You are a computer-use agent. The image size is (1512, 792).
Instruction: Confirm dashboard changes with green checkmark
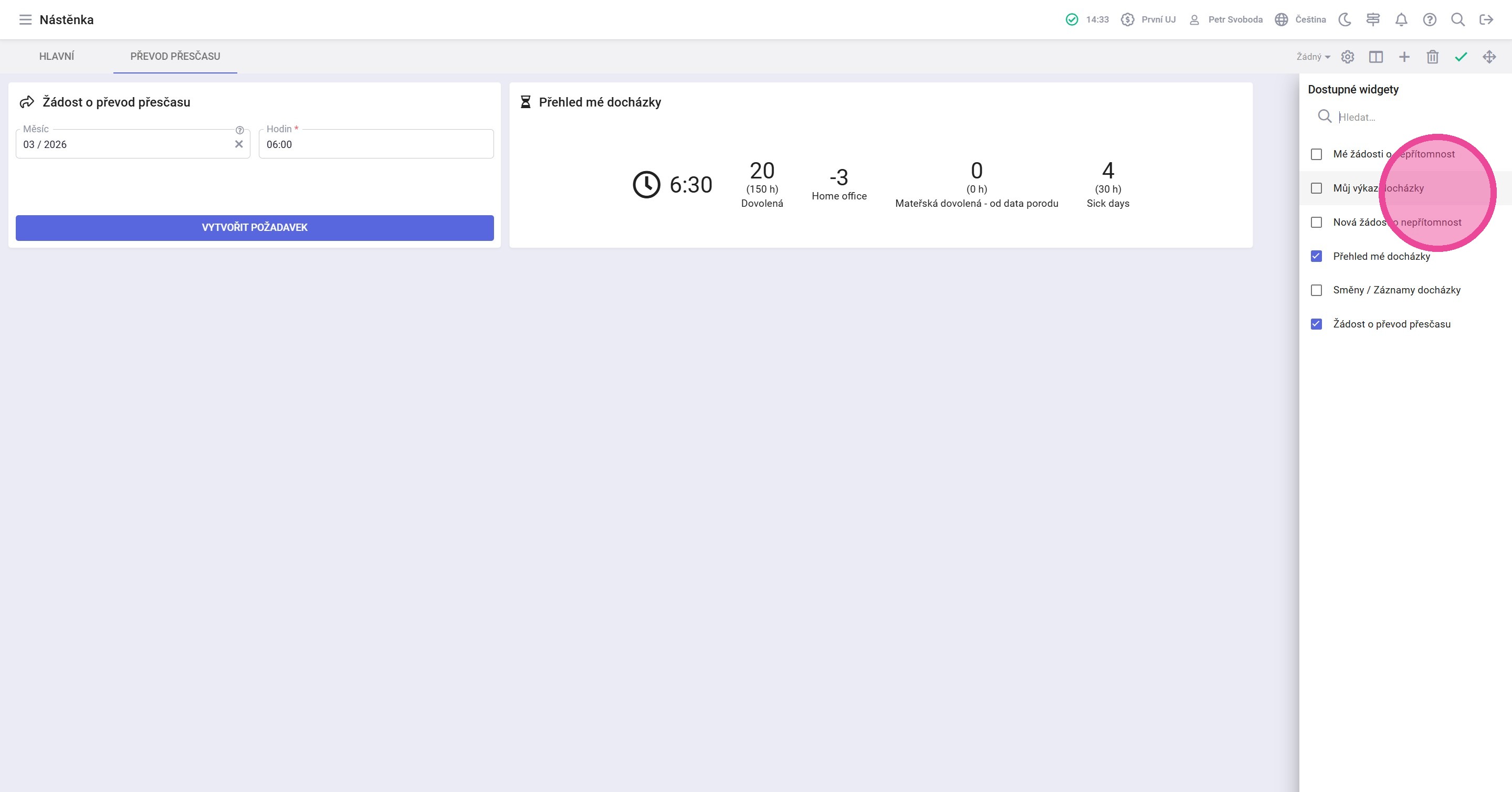(x=1461, y=57)
